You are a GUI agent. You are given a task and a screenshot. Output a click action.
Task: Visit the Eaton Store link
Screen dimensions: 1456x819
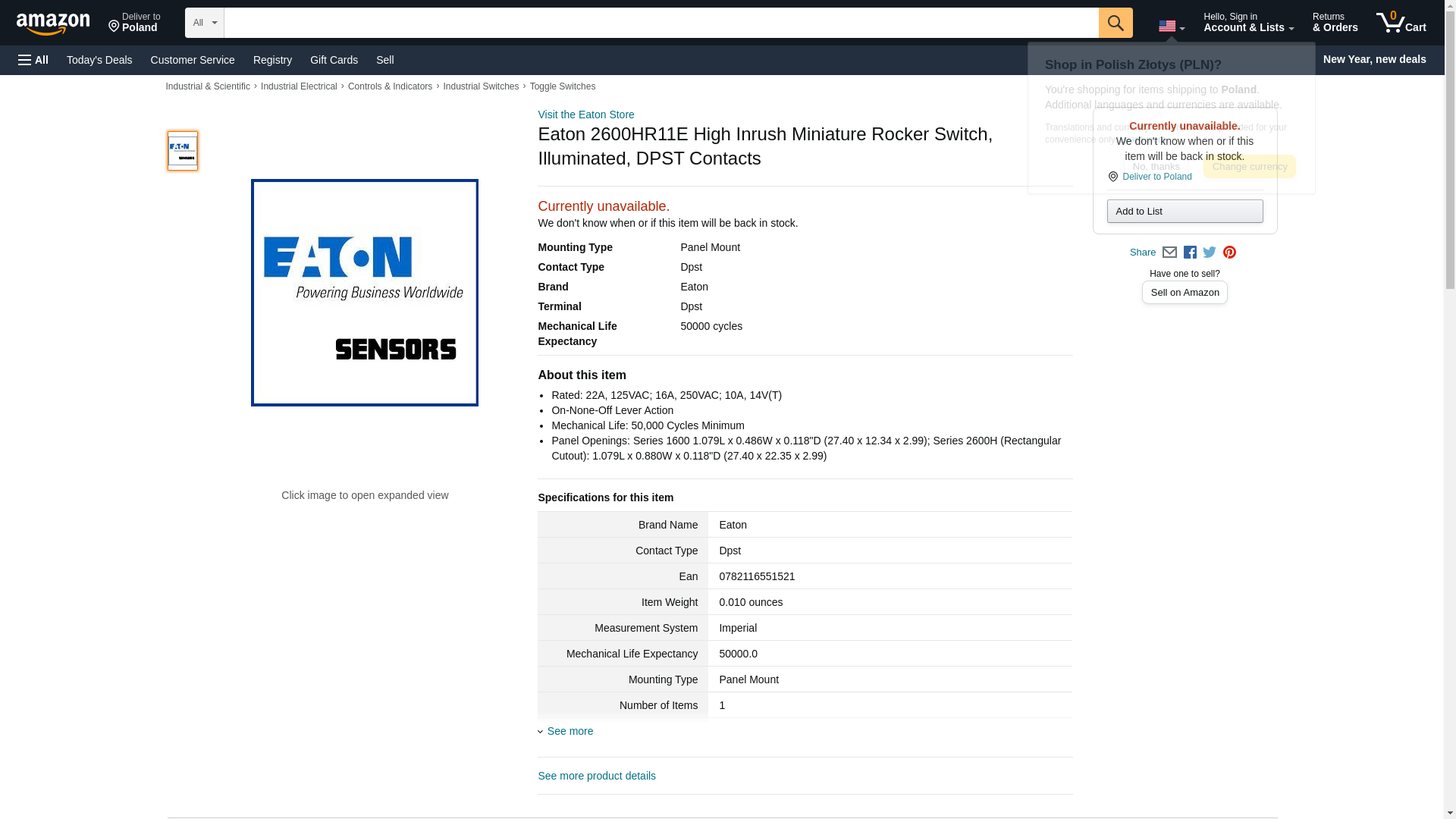click(x=585, y=115)
